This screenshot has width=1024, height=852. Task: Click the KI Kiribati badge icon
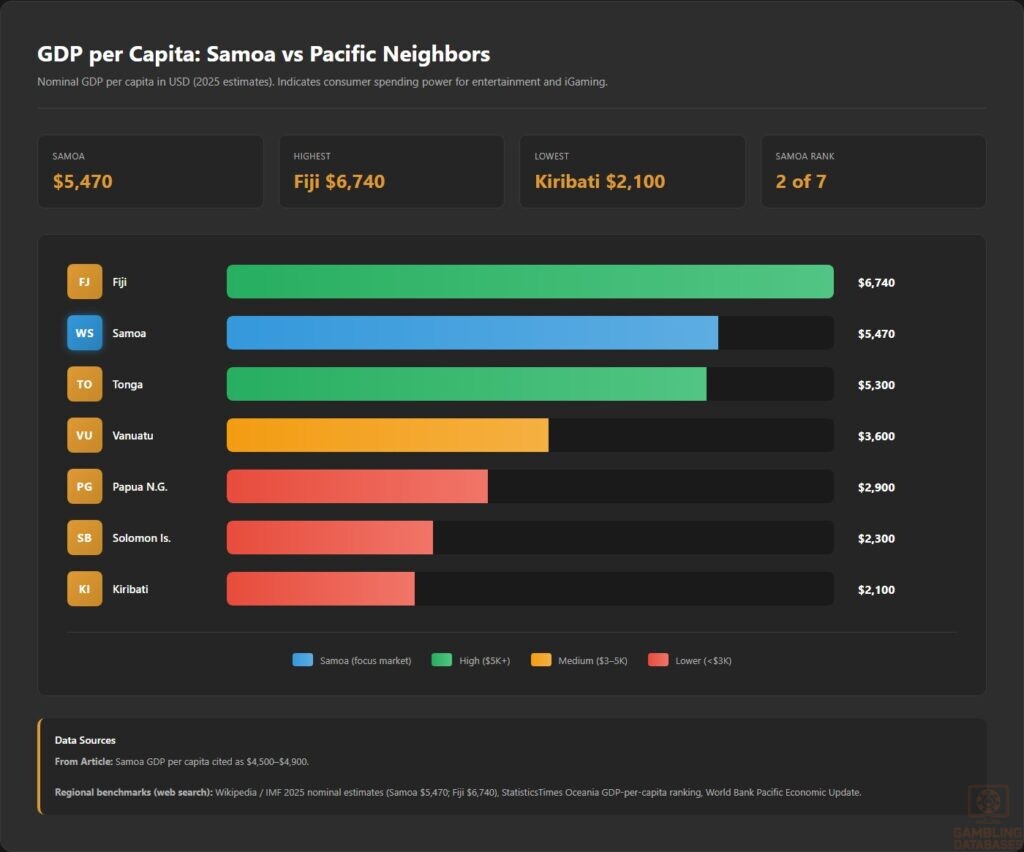(84, 589)
